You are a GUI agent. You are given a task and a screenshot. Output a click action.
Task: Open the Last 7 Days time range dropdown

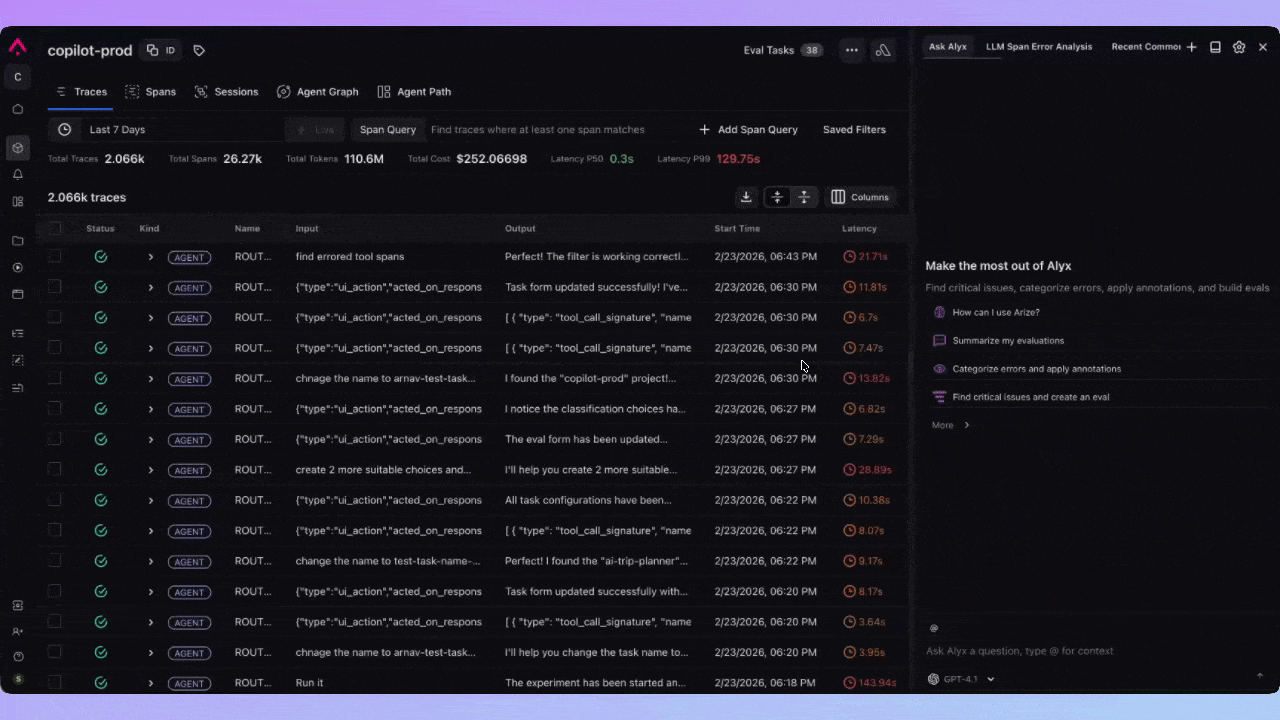165,129
